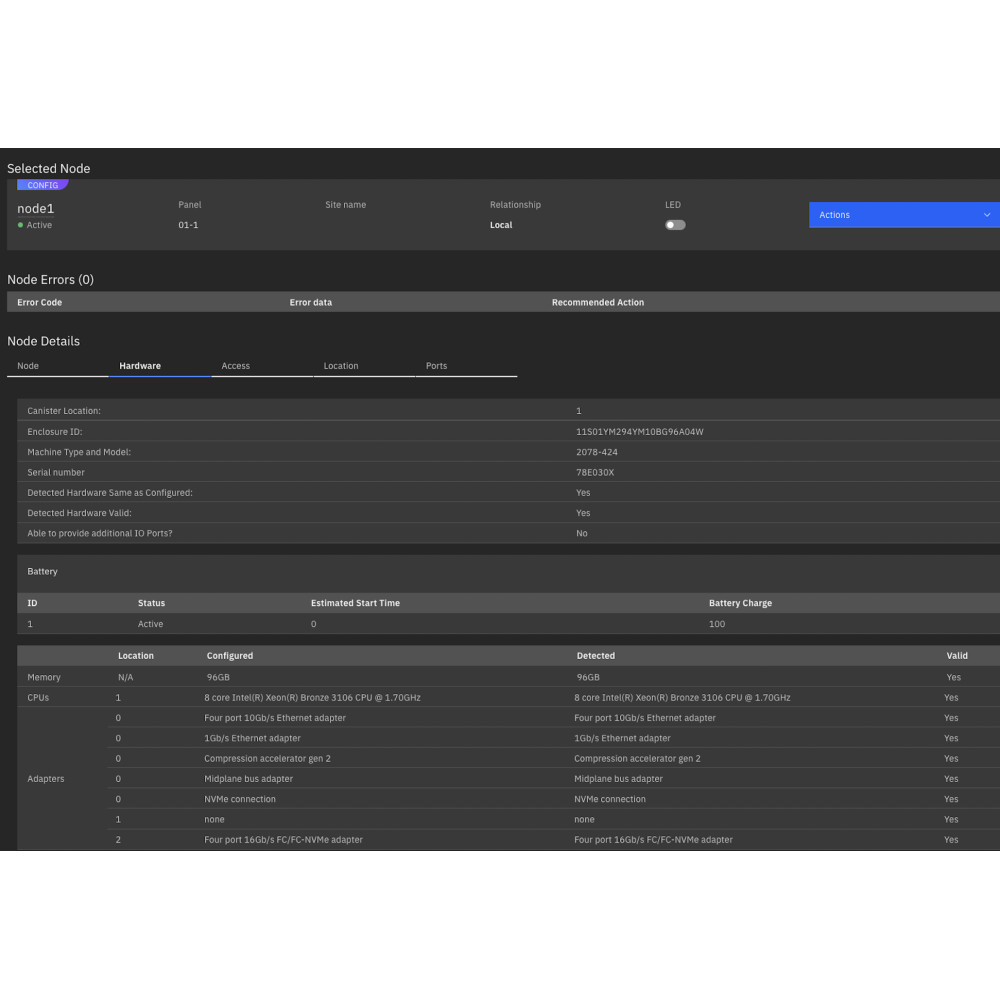This screenshot has width=1000, height=1000.
Task: Click the CONFIG badge on node1
Action: [42, 185]
